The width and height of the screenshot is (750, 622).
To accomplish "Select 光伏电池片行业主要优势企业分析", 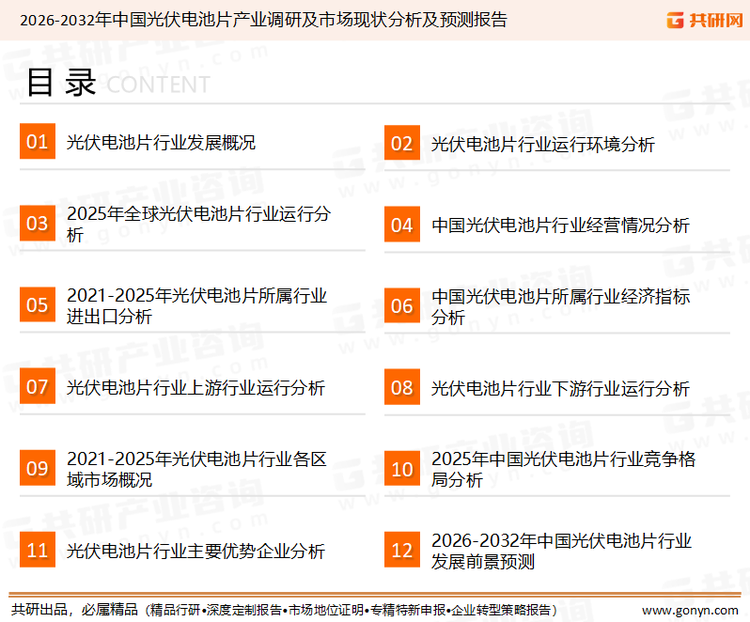I will [x=196, y=551].
